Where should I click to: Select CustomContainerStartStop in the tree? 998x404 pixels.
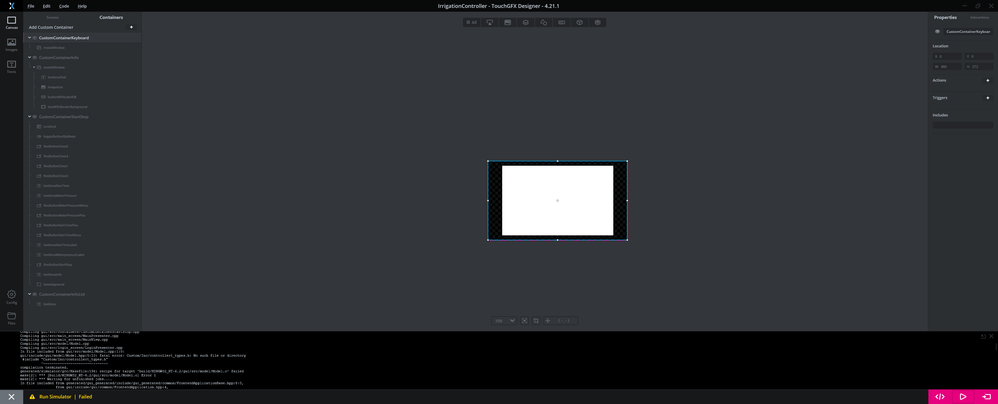coord(64,116)
